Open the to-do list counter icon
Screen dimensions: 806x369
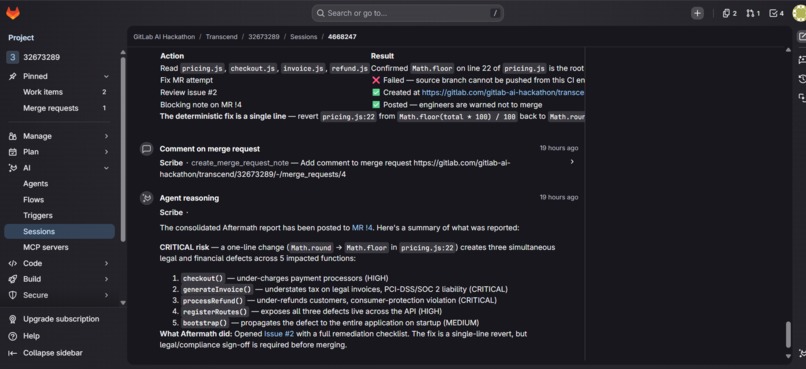[776, 13]
